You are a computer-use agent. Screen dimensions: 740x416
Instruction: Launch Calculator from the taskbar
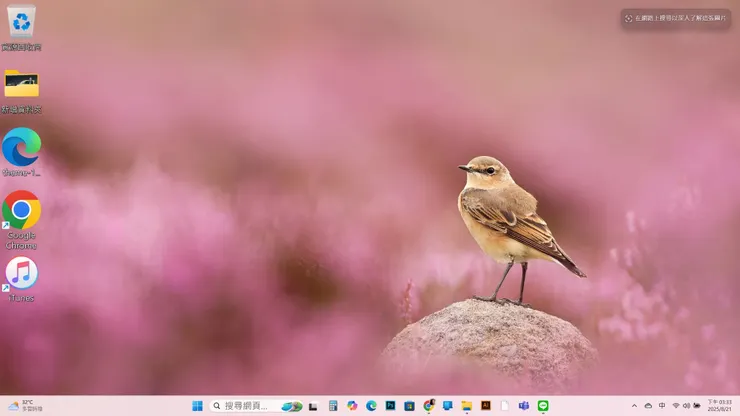point(333,406)
